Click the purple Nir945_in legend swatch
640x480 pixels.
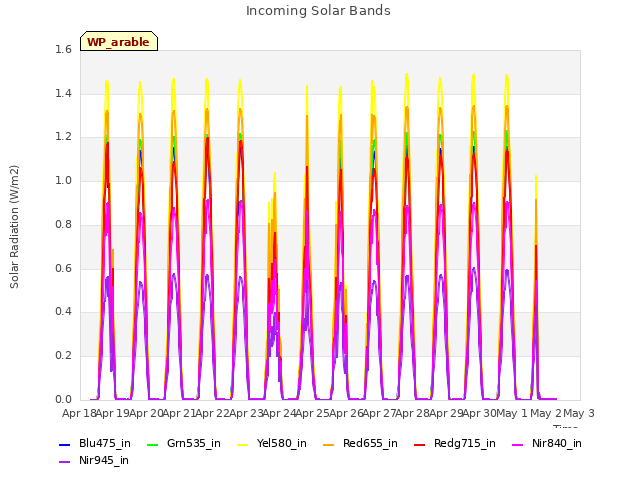pyautogui.click(x=64, y=462)
